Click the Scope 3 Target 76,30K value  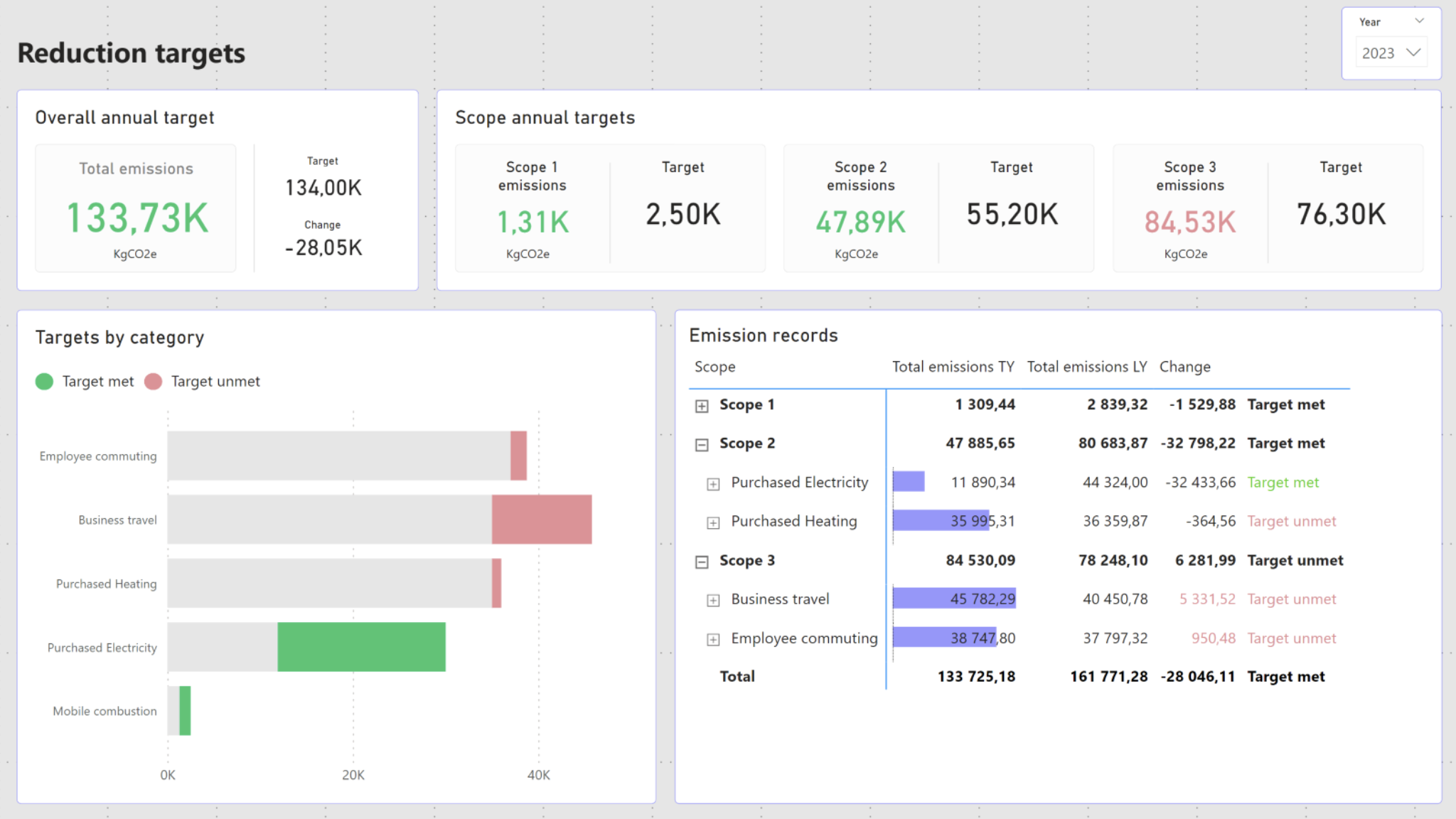coord(1341,214)
